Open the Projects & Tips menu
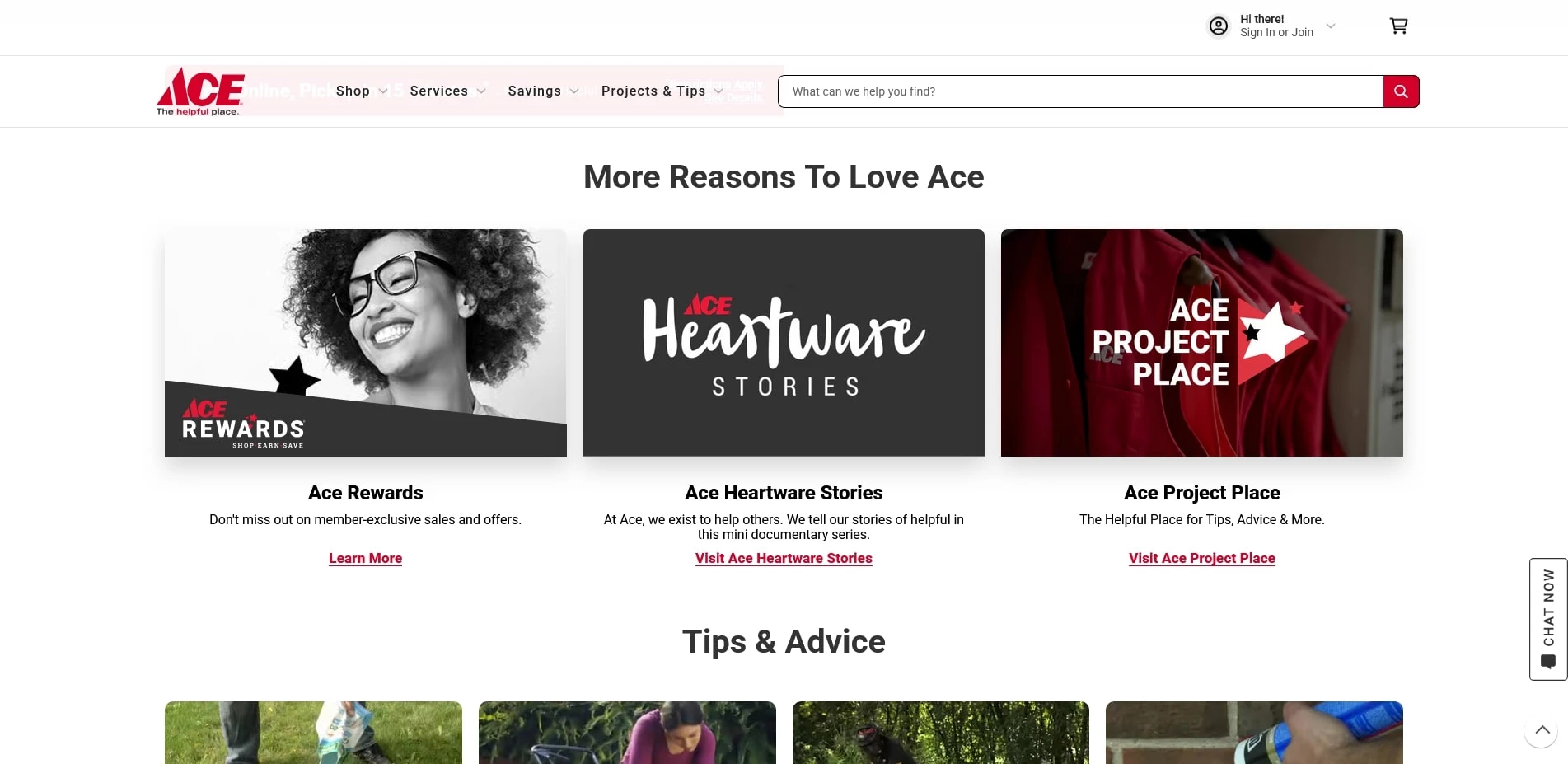 654,91
